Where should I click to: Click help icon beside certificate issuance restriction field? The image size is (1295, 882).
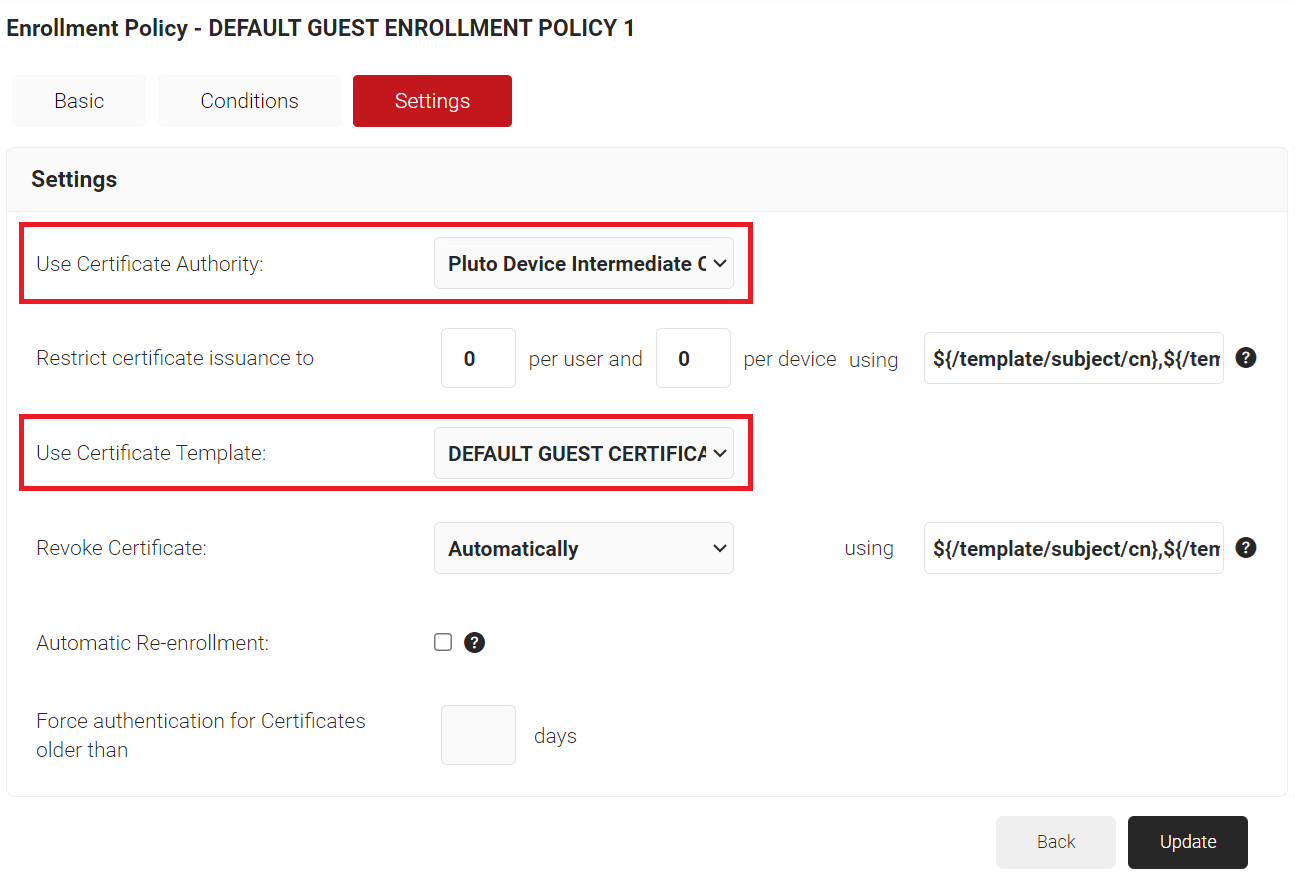(1245, 358)
